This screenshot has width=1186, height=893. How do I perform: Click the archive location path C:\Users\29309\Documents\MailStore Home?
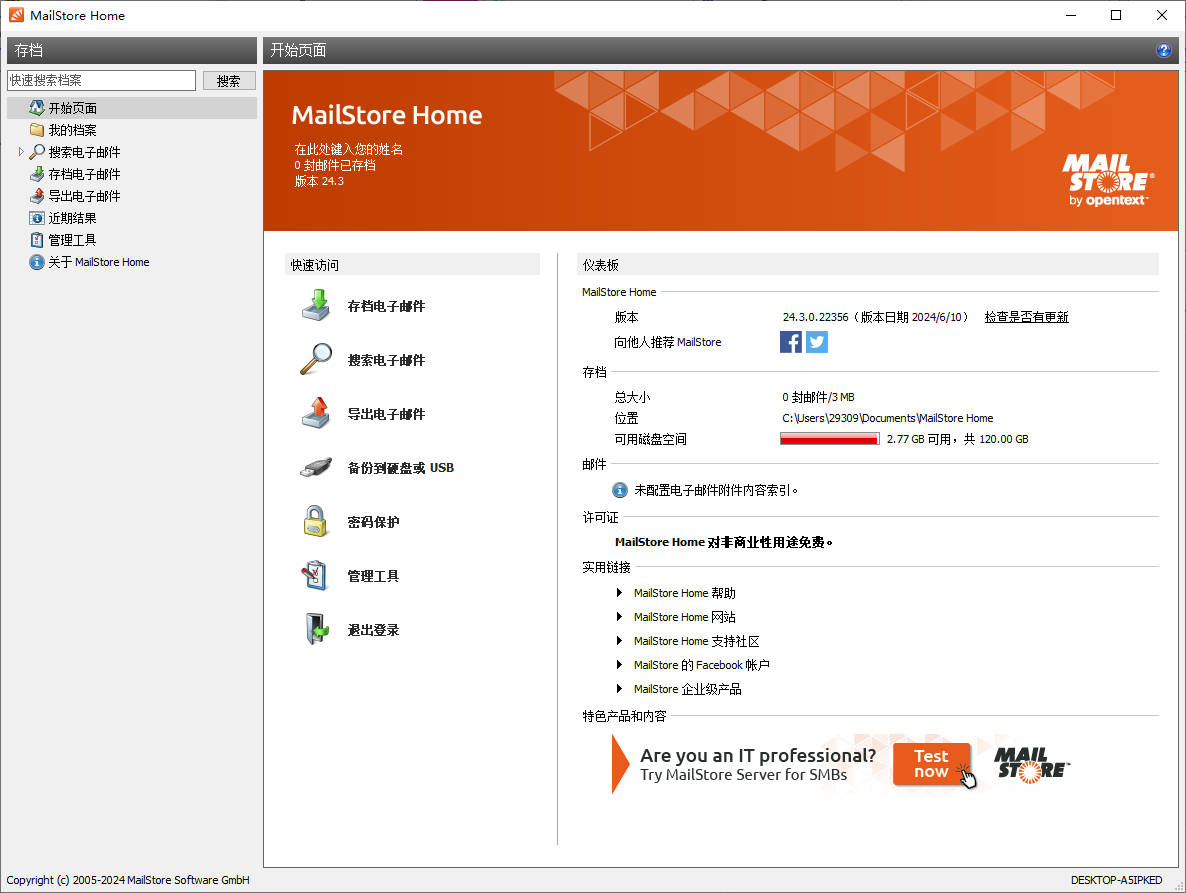pyautogui.click(x=887, y=417)
